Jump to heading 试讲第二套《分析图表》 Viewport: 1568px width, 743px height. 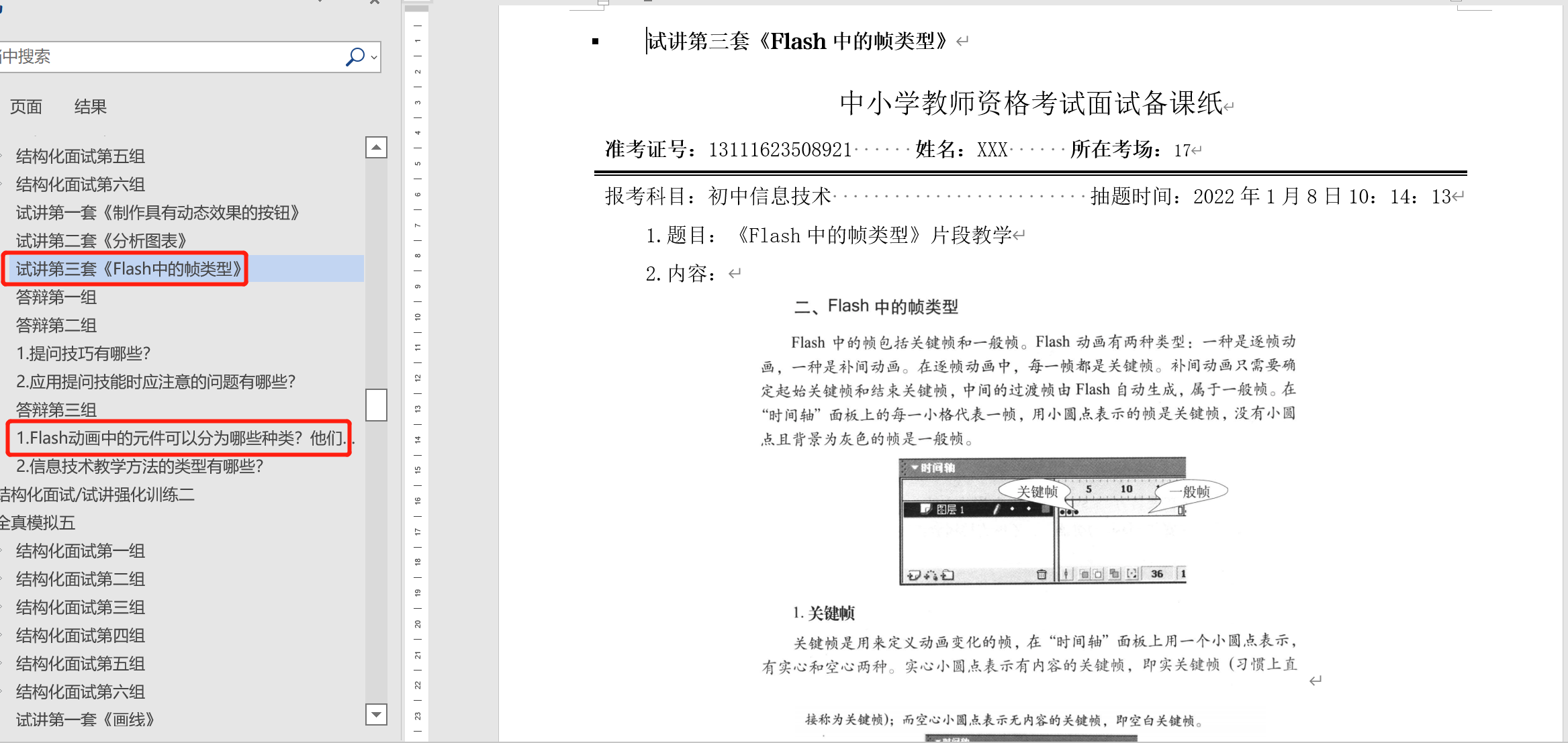coord(101,241)
